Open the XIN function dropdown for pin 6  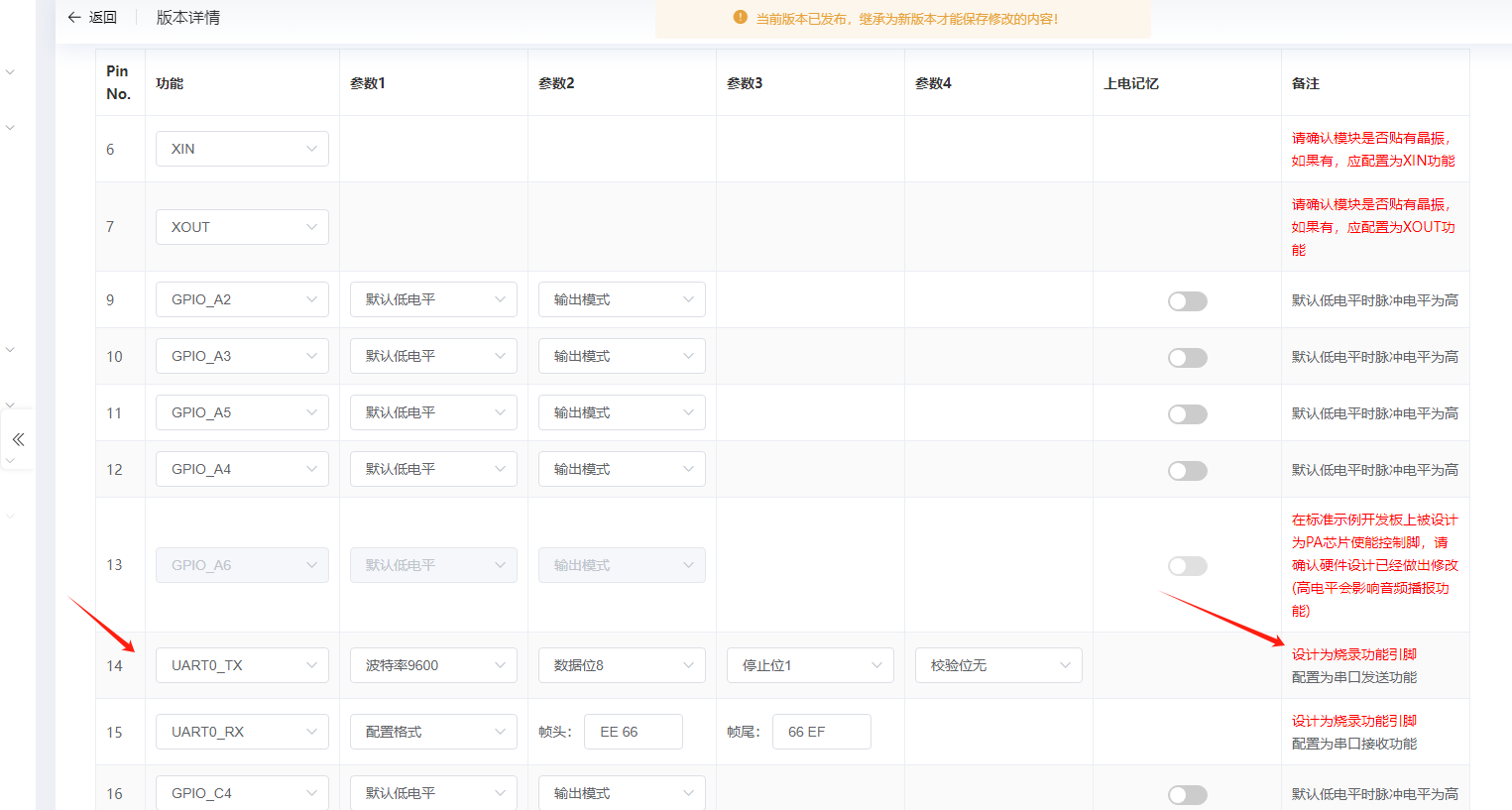pyautogui.click(x=242, y=148)
